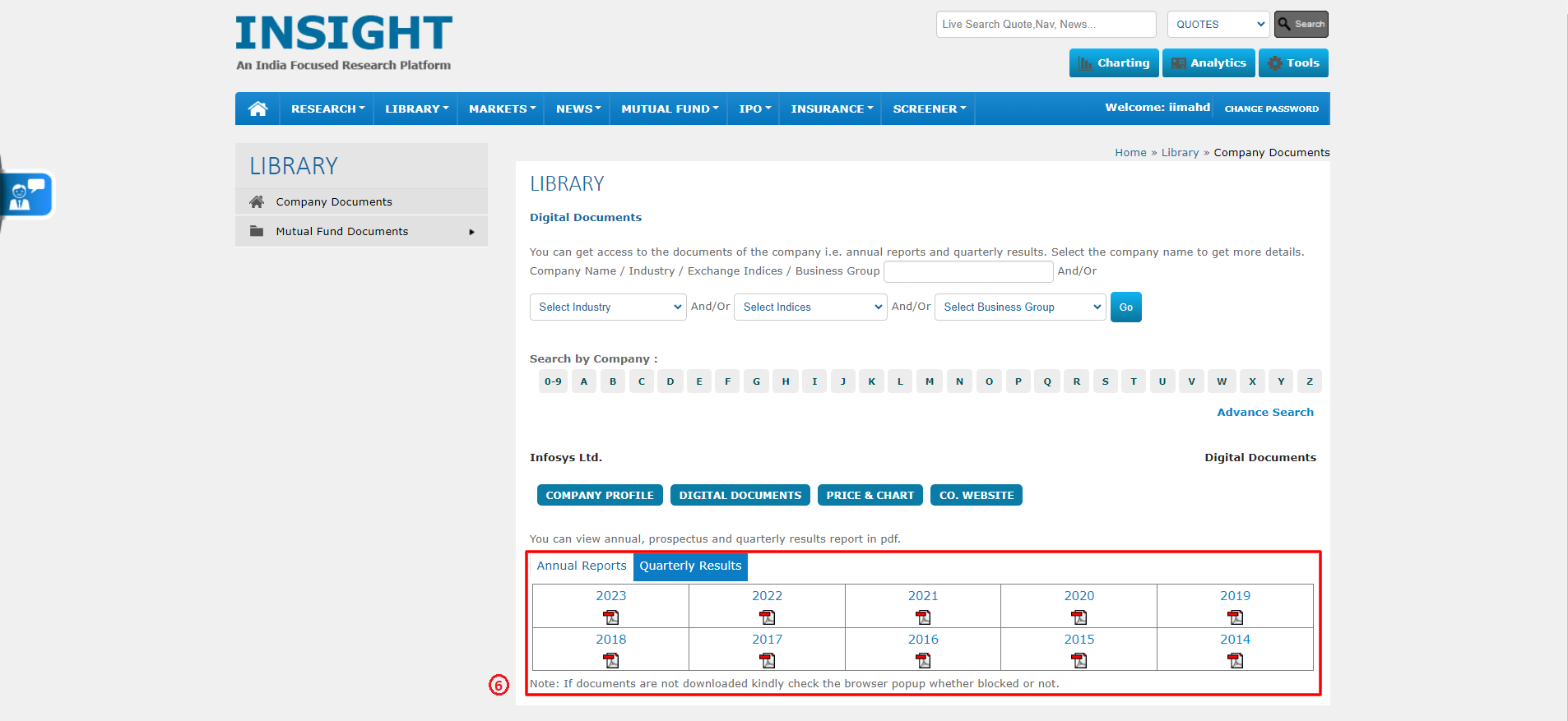
Task: Open the Select Industry dropdown
Action: click(x=608, y=307)
